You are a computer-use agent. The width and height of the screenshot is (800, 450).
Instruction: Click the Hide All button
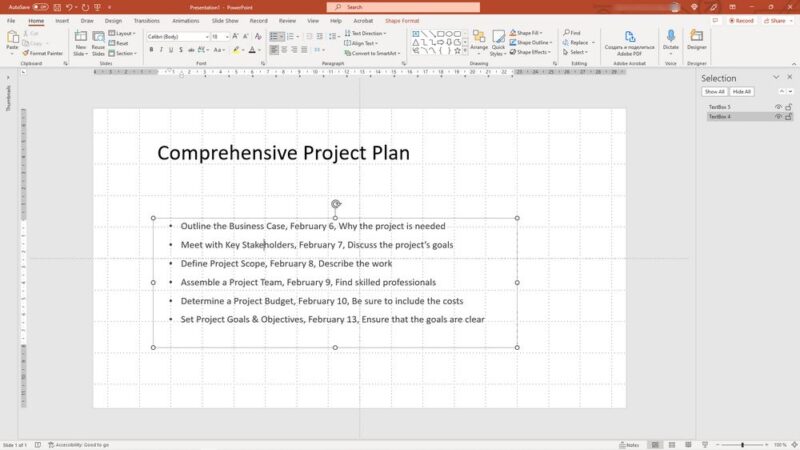tap(741, 91)
